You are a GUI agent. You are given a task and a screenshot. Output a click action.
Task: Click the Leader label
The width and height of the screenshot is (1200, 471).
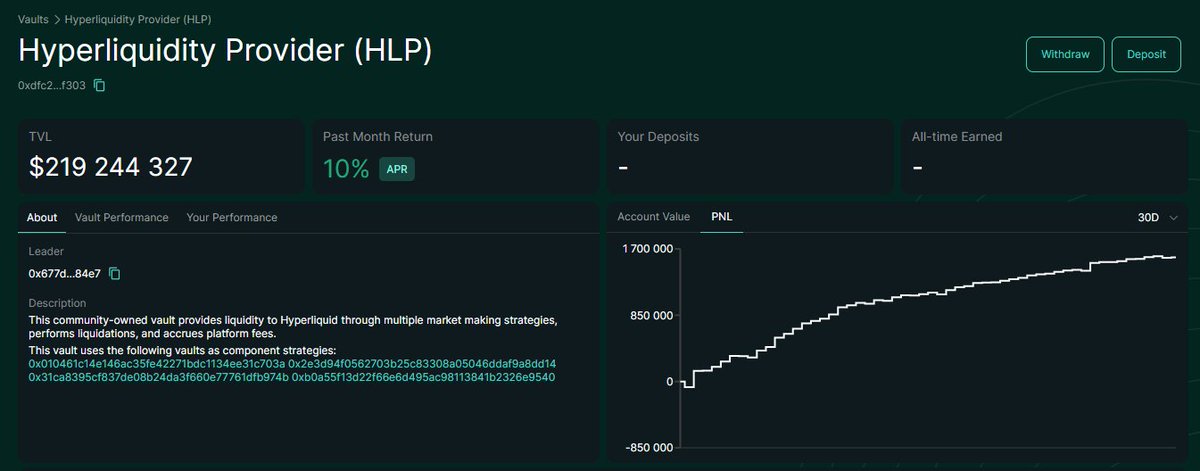tap(46, 252)
